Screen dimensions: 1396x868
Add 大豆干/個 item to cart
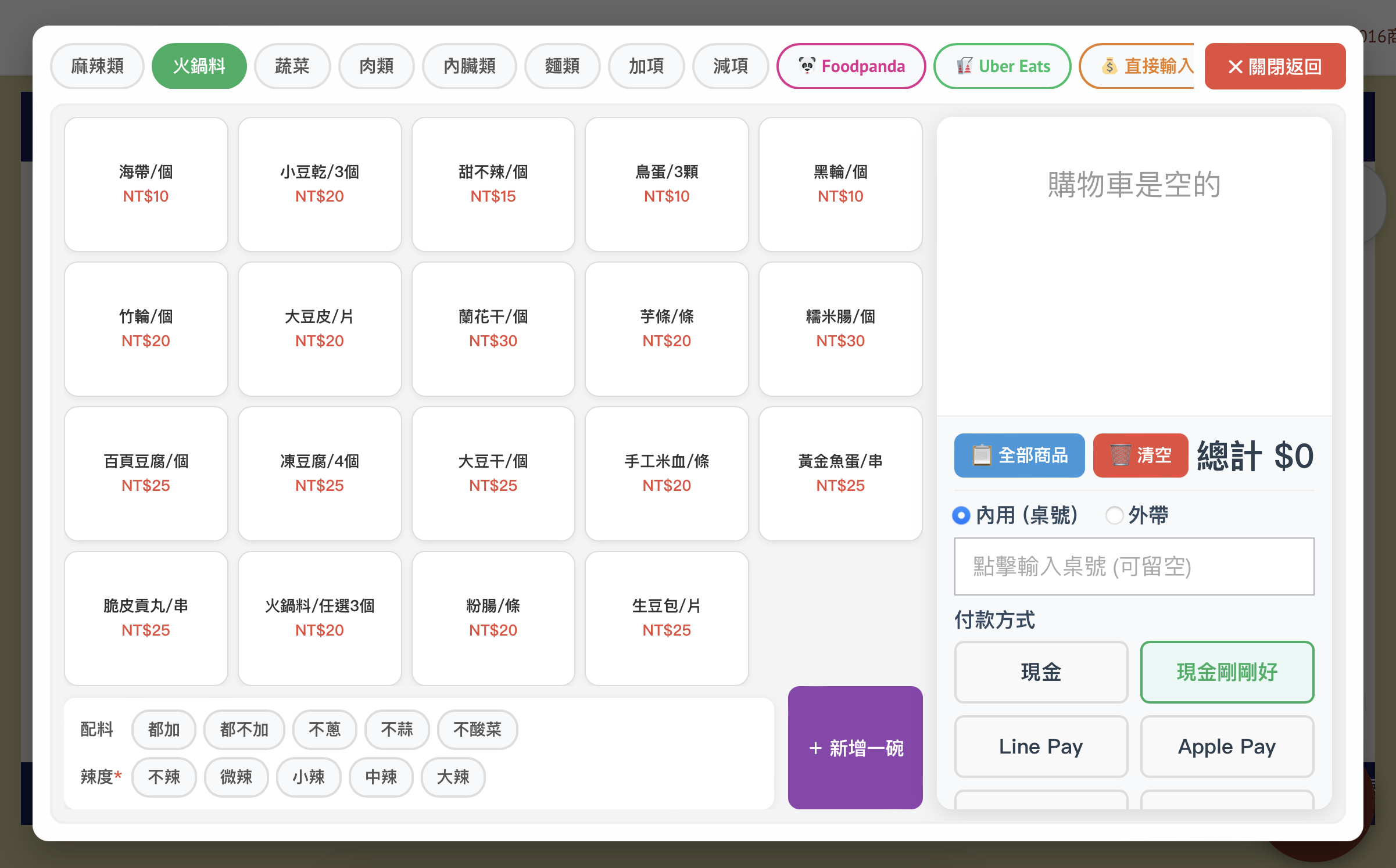tap(493, 474)
